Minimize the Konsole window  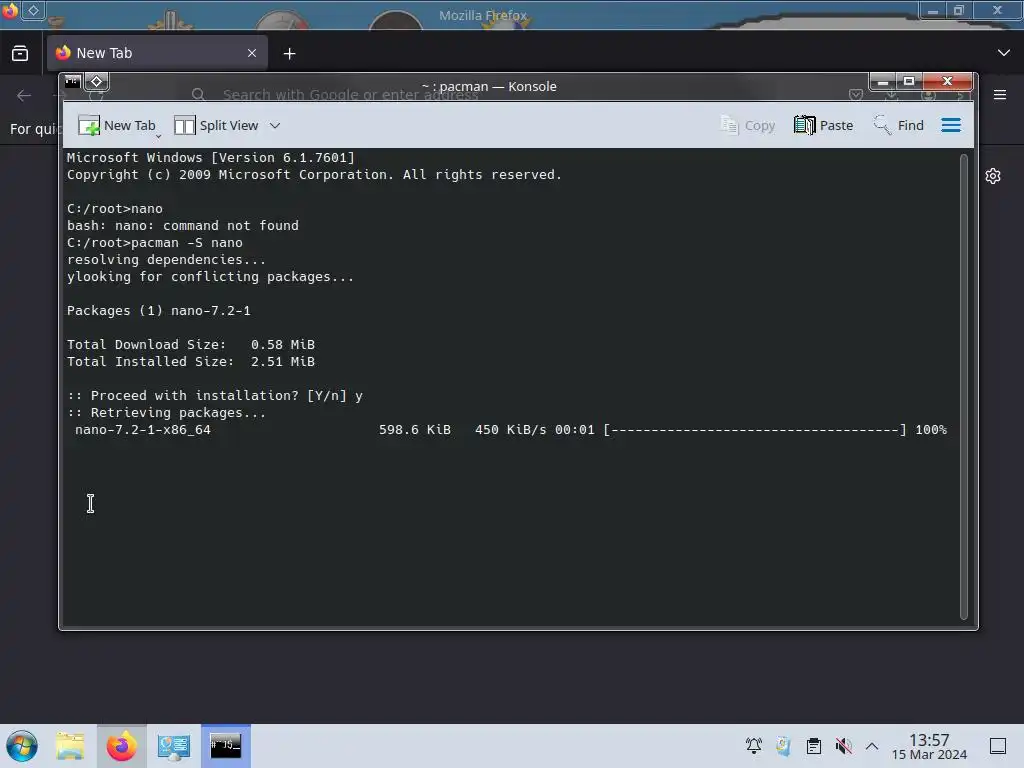point(882,82)
